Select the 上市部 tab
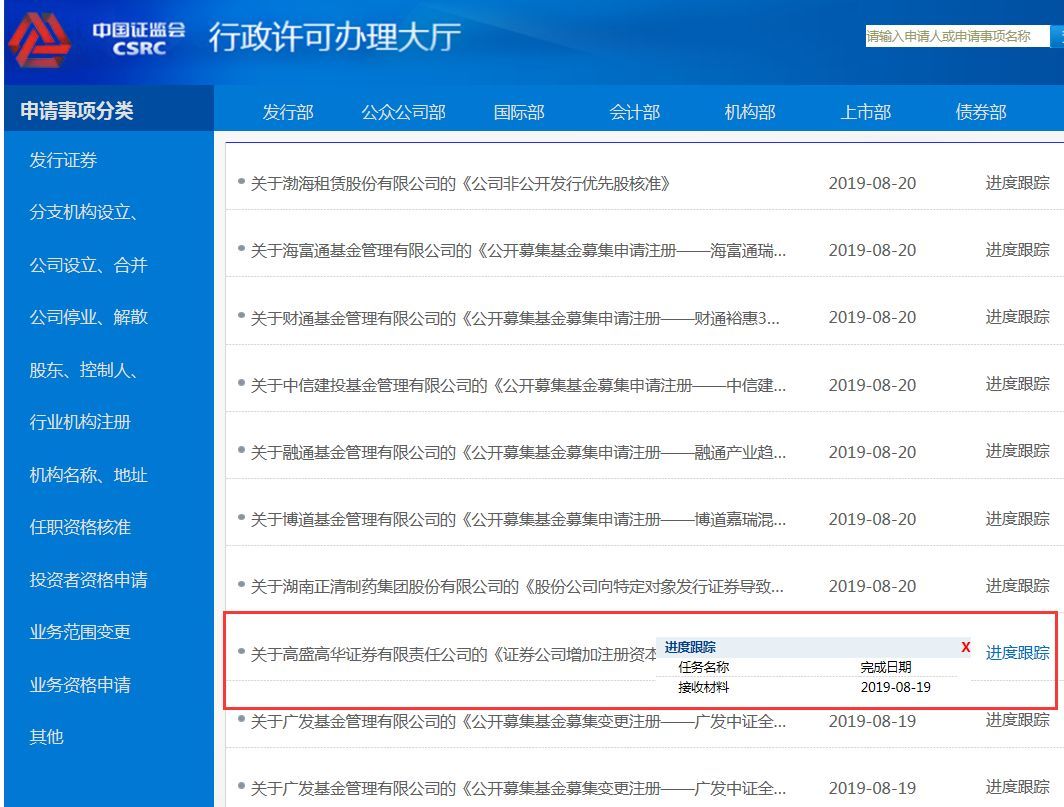Viewport: 1064px width, 807px height. coord(865,112)
